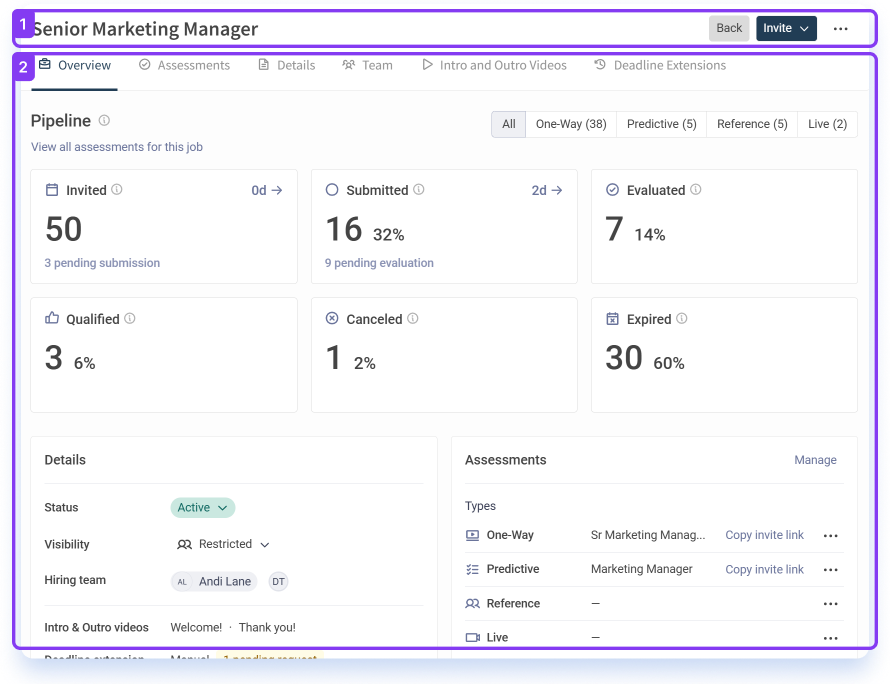
Task: Click the One-Way video type icon
Action: [472, 535]
